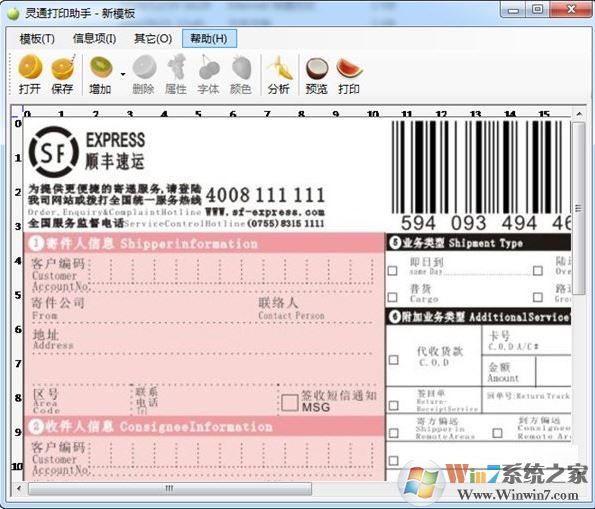Click the 收件人信息 ConsigneeInformation header
The height and width of the screenshot is (509, 595).
pos(204,426)
